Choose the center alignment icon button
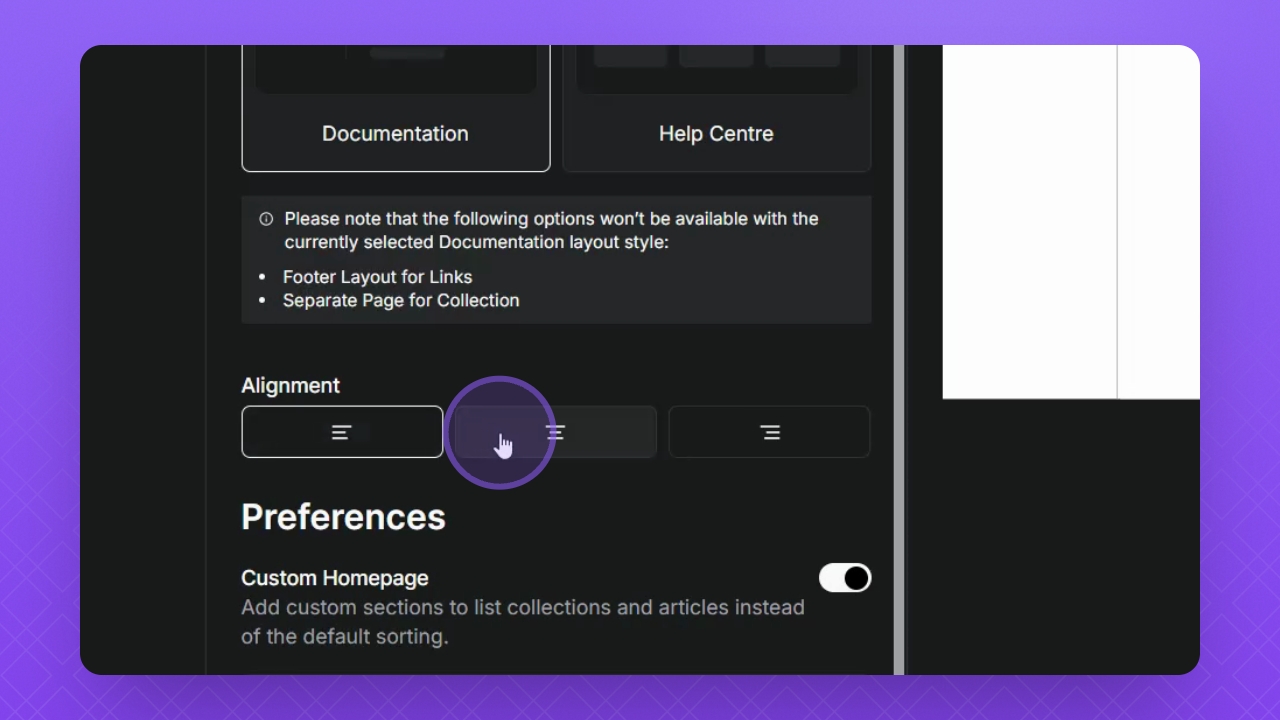 point(556,432)
